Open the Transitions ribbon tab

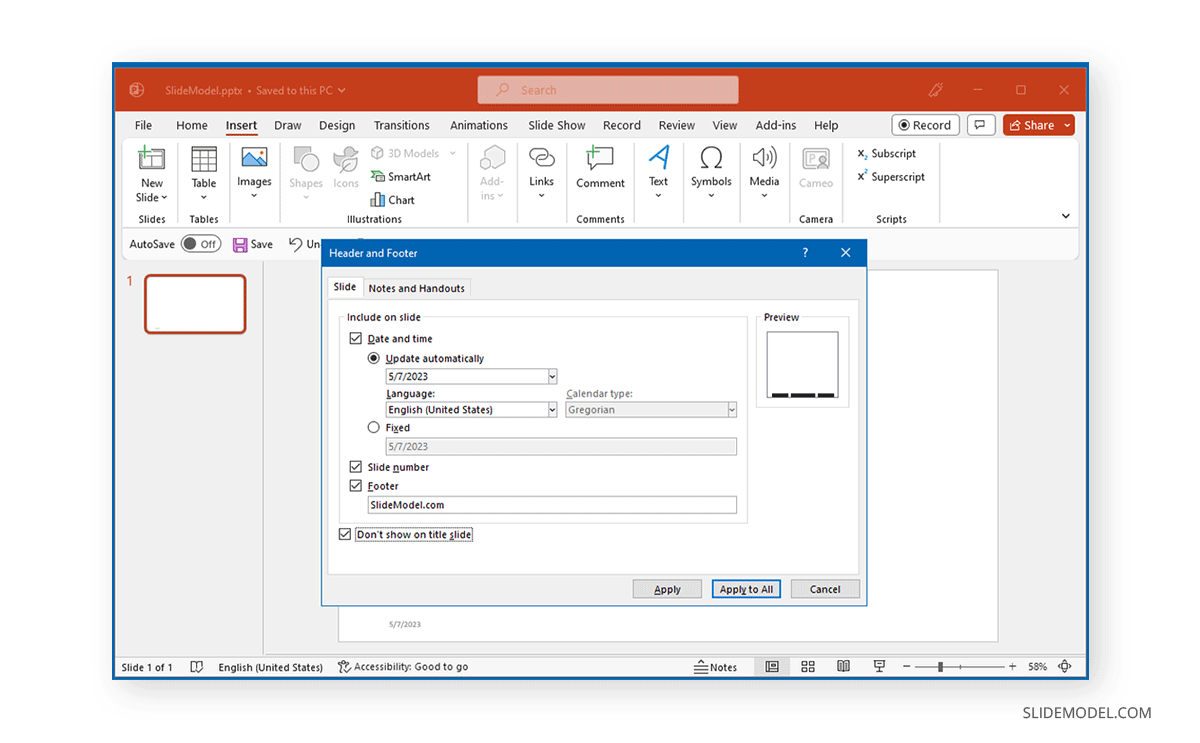pyautogui.click(x=401, y=125)
